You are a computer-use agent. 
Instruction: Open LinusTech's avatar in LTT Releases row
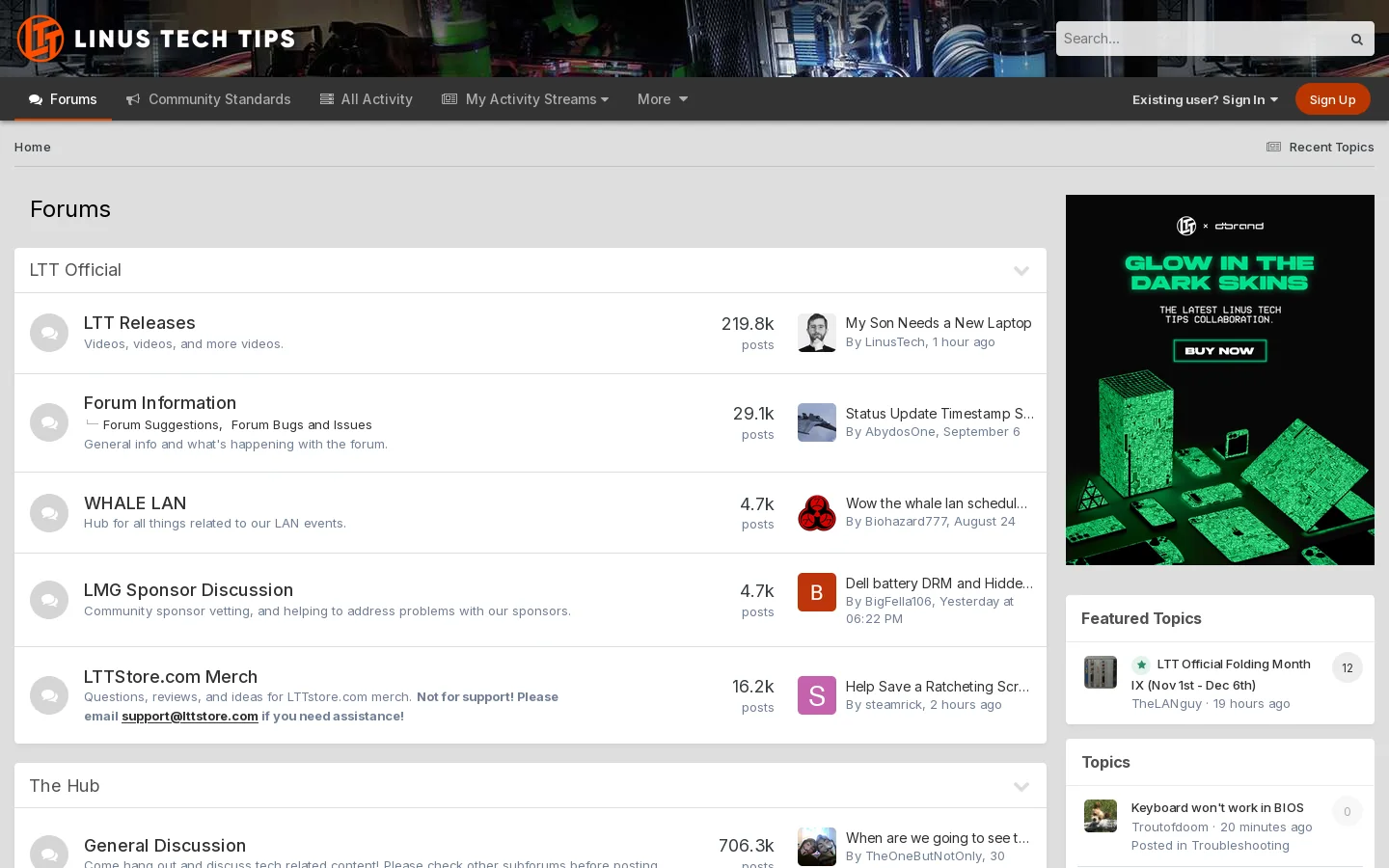tap(817, 333)
